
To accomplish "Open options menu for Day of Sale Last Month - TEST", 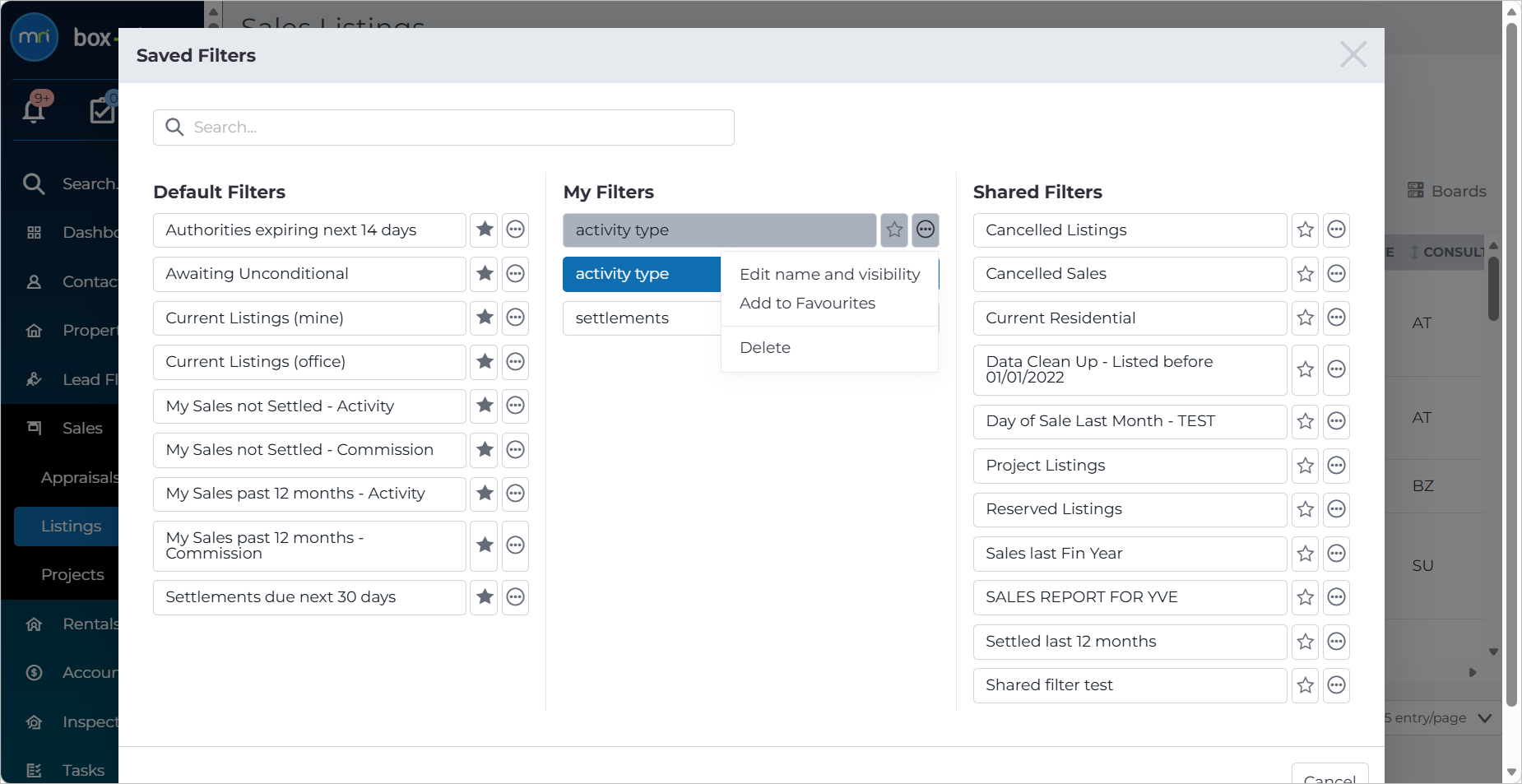I will (x=1336, y=422).
